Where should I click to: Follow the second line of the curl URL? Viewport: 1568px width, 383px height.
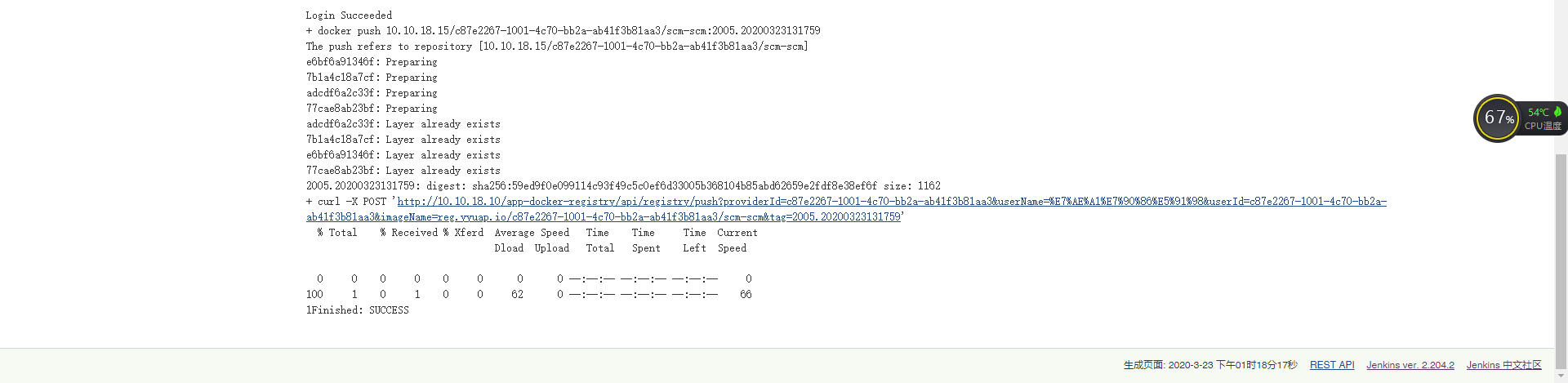point(604,217)
